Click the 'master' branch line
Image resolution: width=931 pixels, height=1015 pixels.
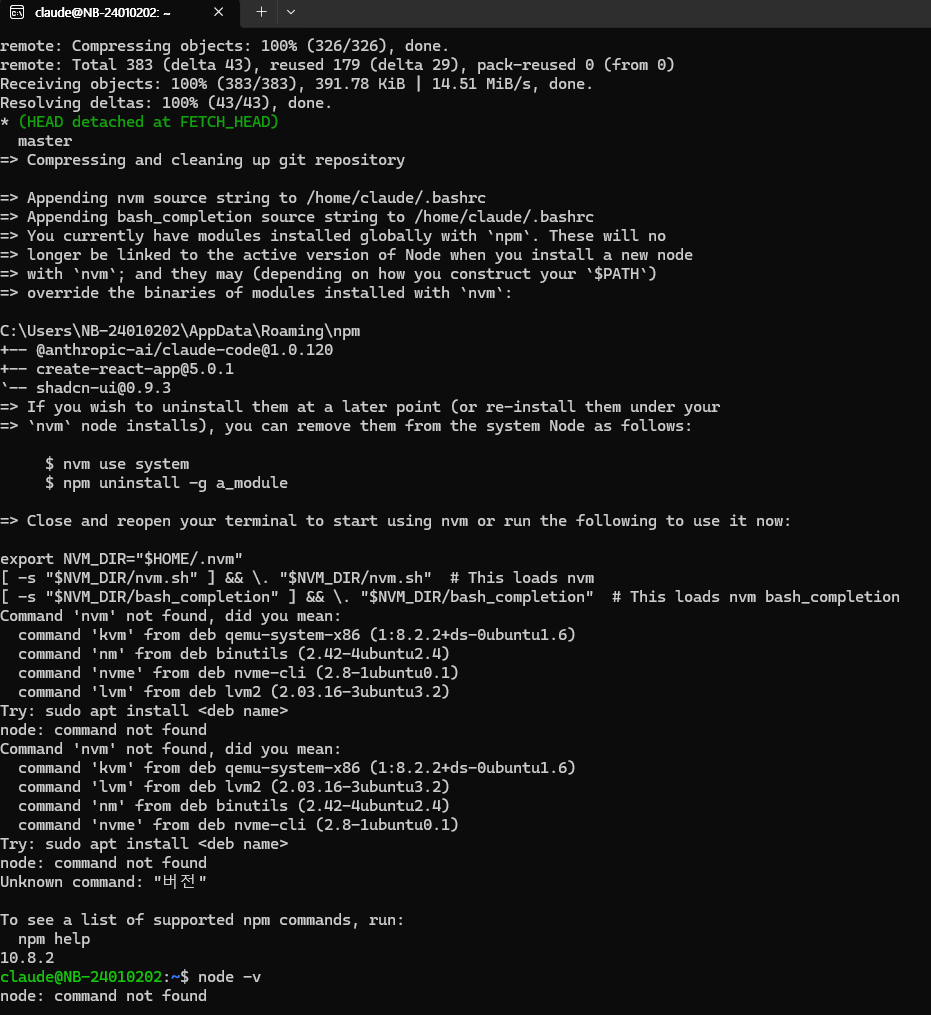(x=45, y=141)
